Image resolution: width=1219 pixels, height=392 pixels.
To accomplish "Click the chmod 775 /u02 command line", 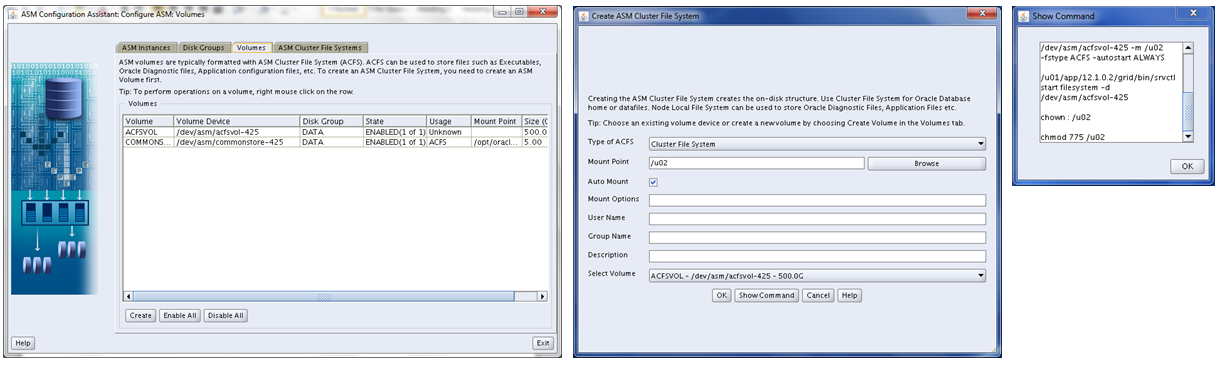I will click(1072, 136).
